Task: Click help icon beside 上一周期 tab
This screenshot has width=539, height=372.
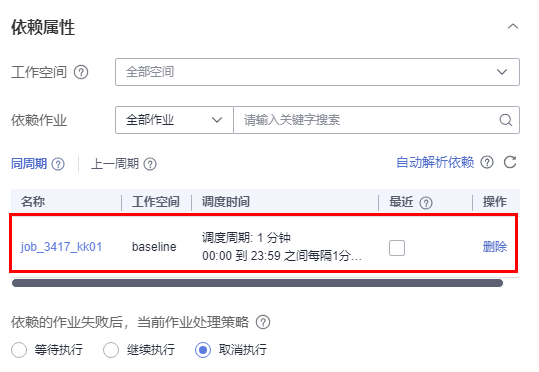Action: click(150, 164)
